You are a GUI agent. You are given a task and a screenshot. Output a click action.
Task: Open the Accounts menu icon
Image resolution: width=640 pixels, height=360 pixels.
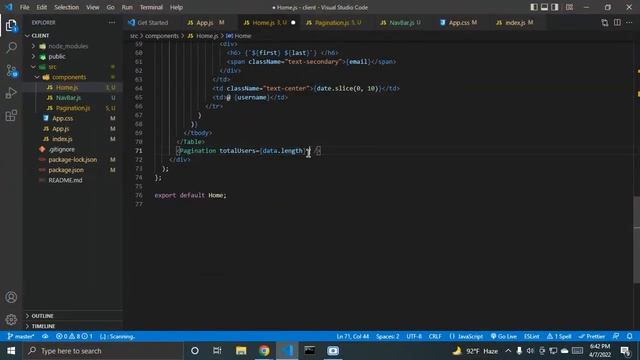[x=11, y=297]
